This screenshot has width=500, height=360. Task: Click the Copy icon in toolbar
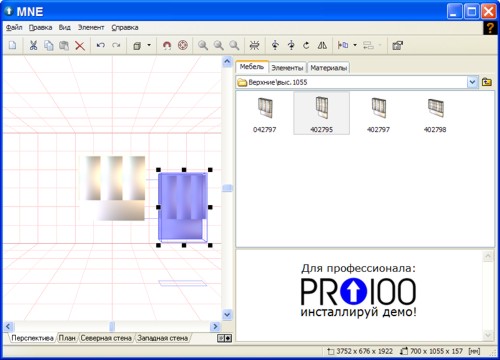coord(49,45)
